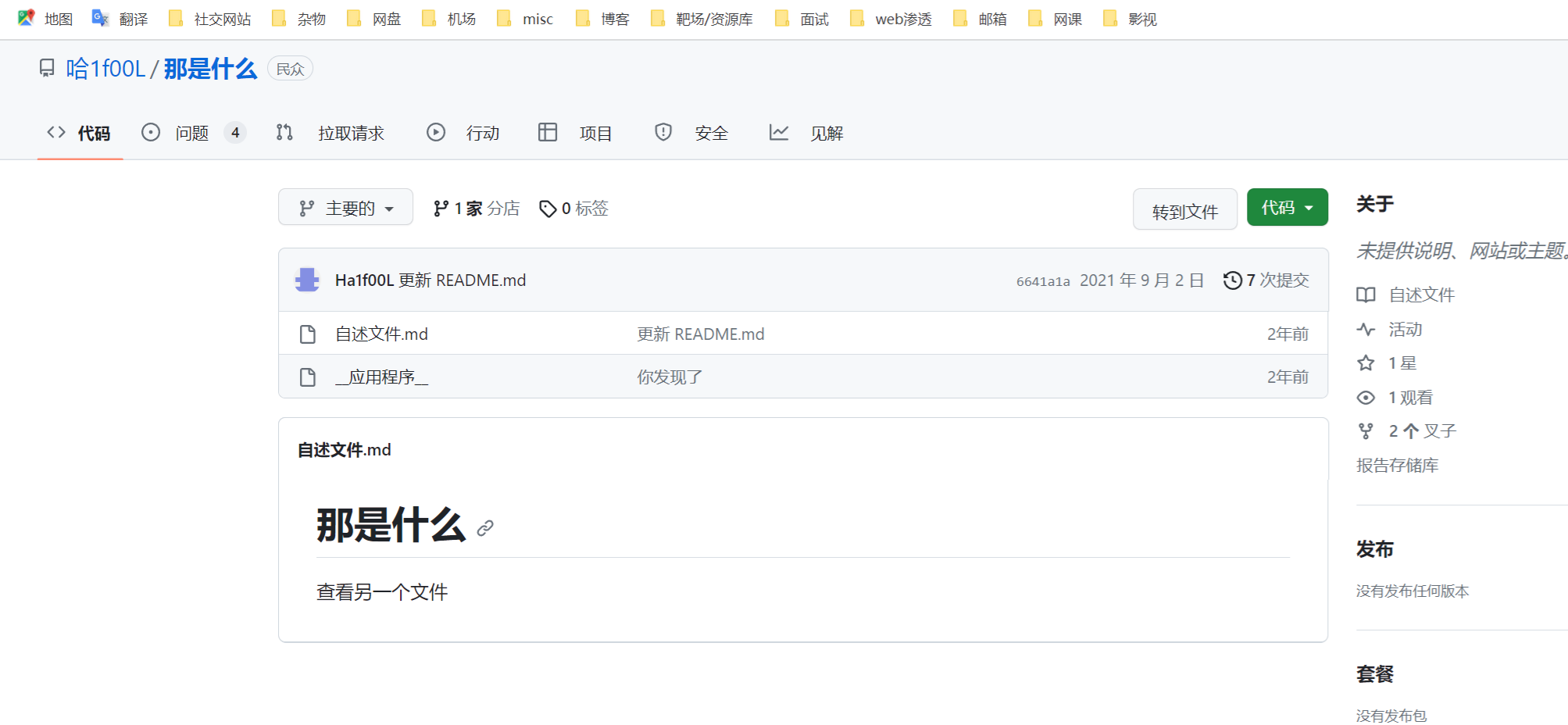1568x725 pixels.
Task: Open the 主要的 branch dropdown
Action: [x=345, y=208]
